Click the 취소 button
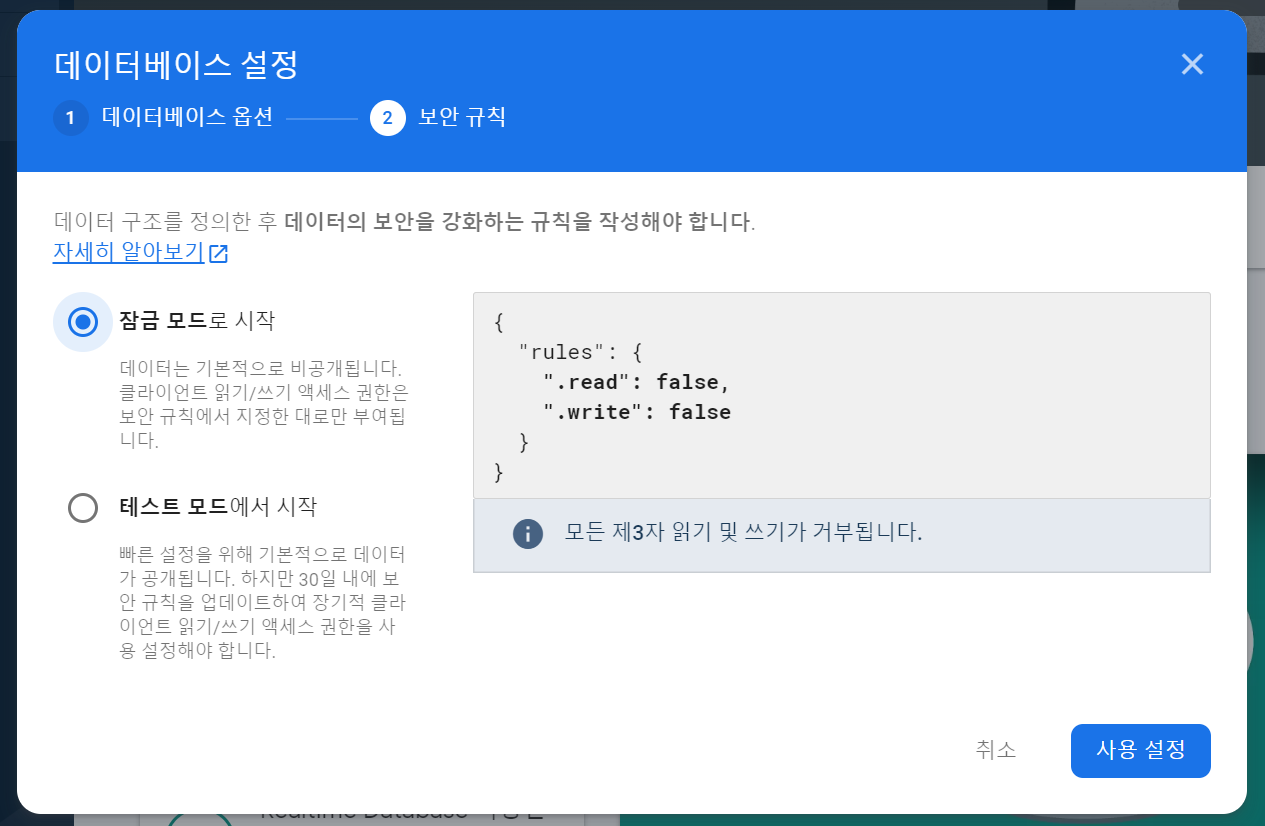Image resolution: width=1265 pixels, height=826 pixels. pyautogui.click(x=996, y=750)
